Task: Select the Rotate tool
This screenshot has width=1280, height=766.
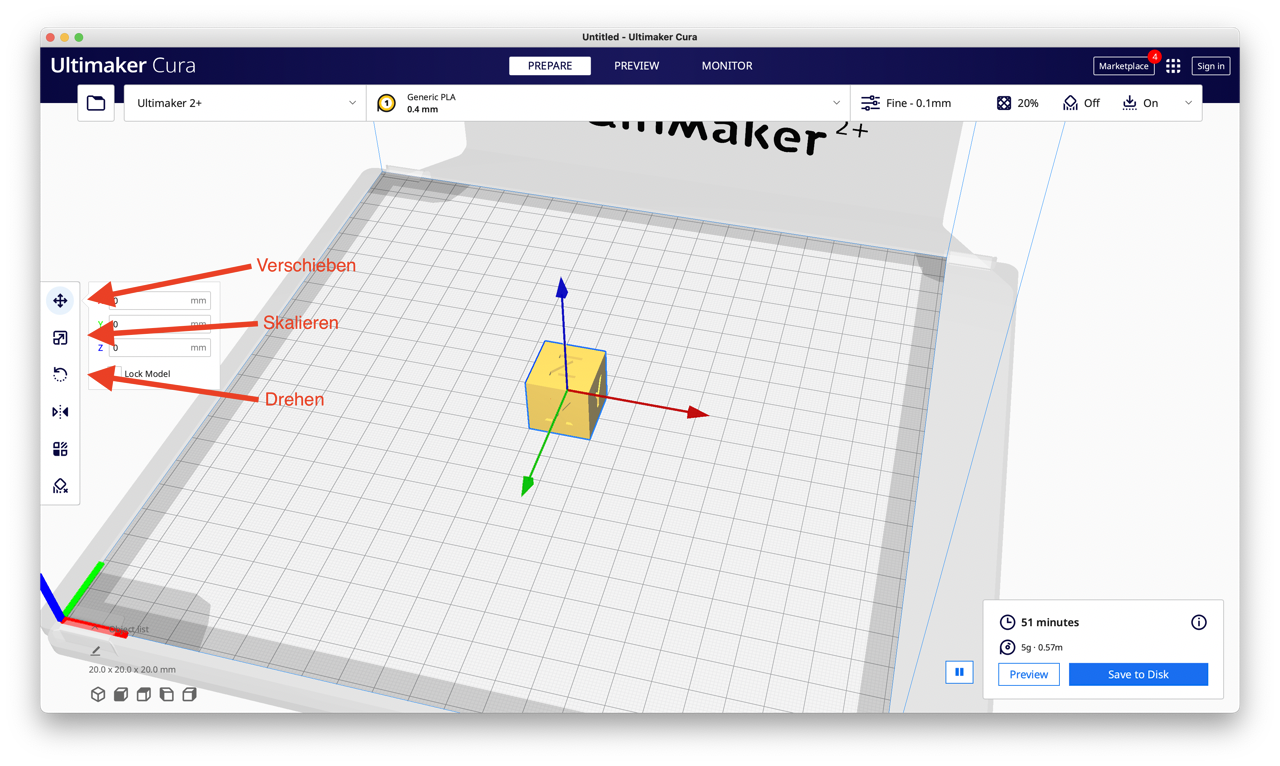Action: coord(60,375)
